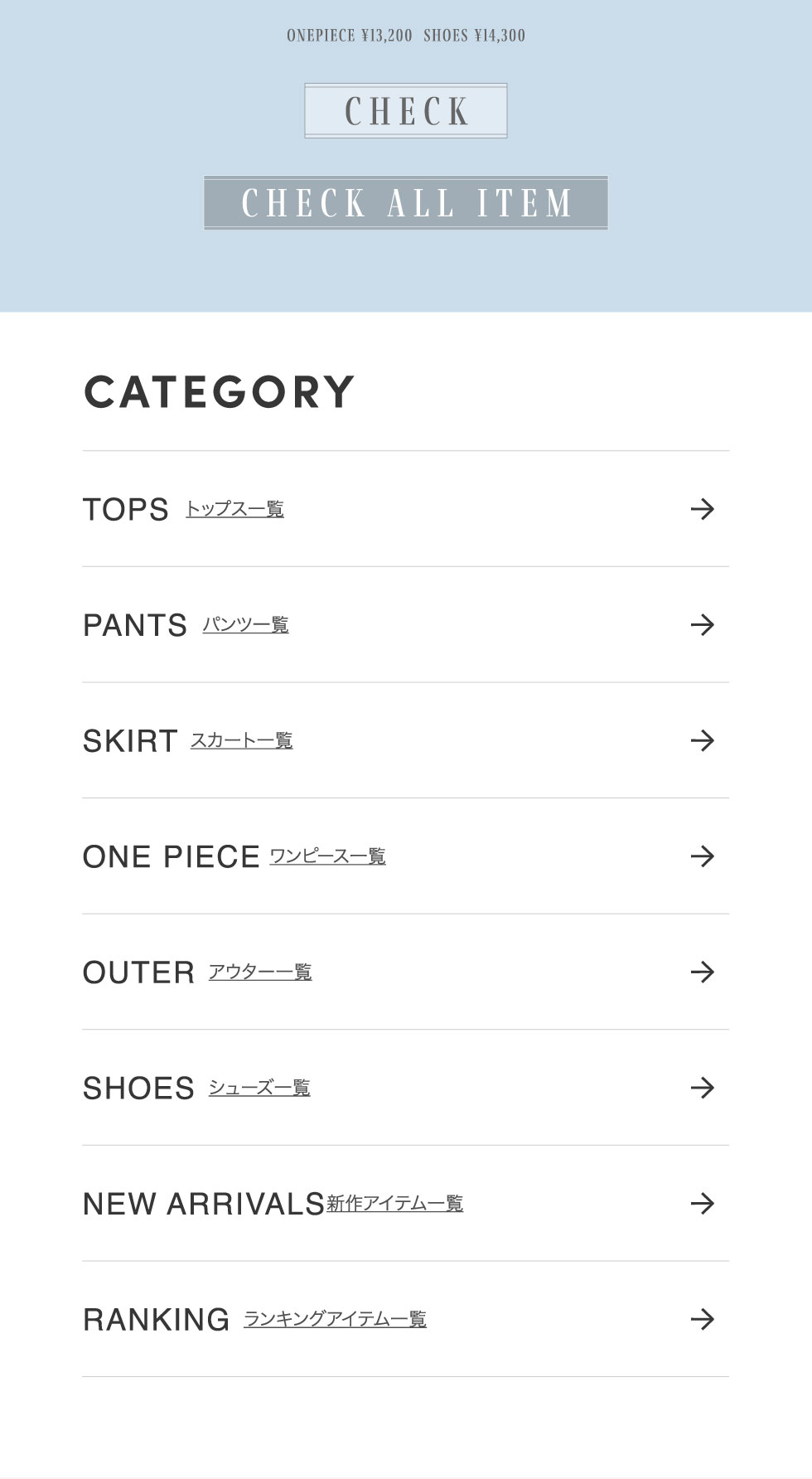Click the arrow icon in PANTS row

(702, 624)
